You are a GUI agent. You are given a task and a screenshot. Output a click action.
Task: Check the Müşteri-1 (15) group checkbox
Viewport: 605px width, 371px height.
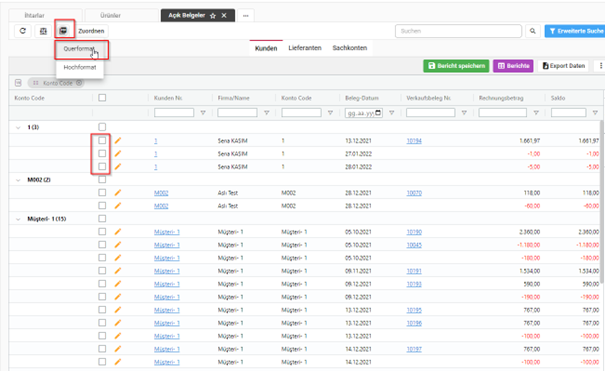102,219
